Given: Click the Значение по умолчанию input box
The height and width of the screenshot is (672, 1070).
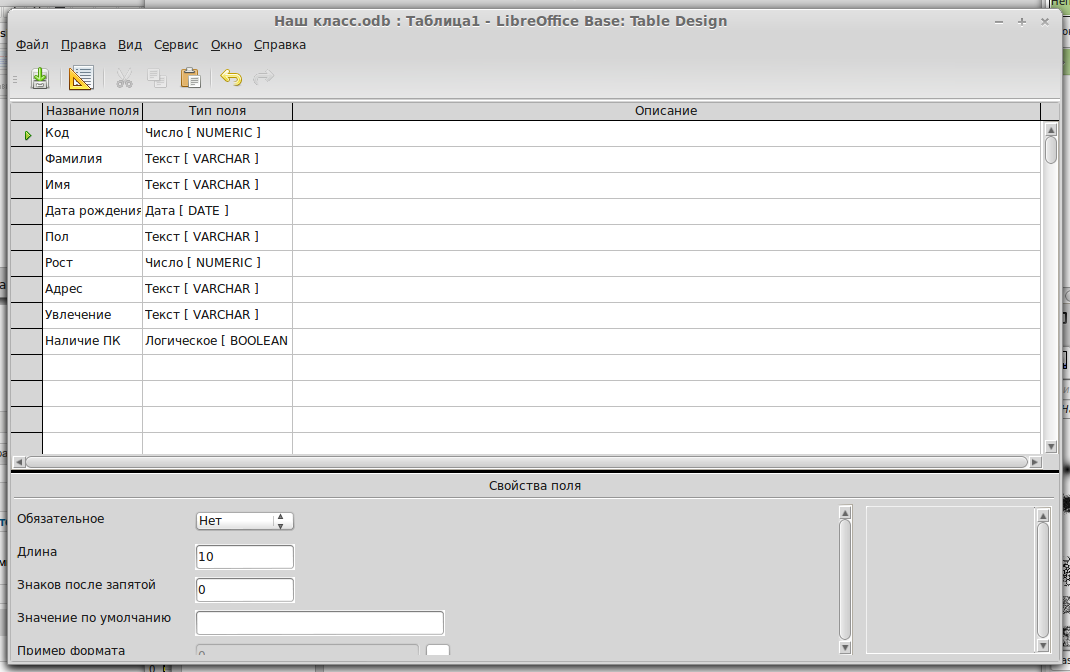Looking at the screenshot, I should [x=319, y=623].
